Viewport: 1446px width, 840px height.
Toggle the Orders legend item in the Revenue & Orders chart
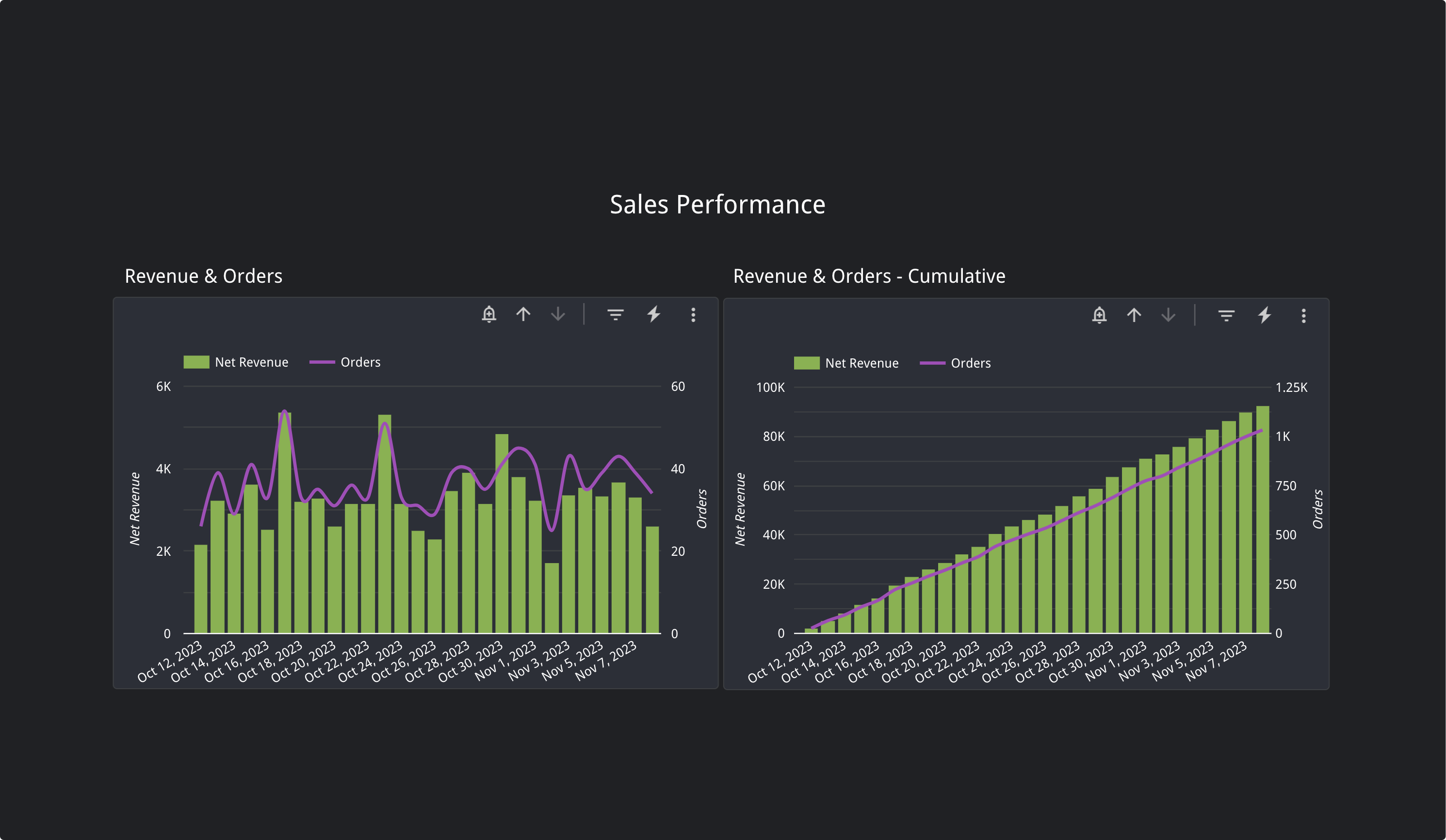tap(360, 362)
